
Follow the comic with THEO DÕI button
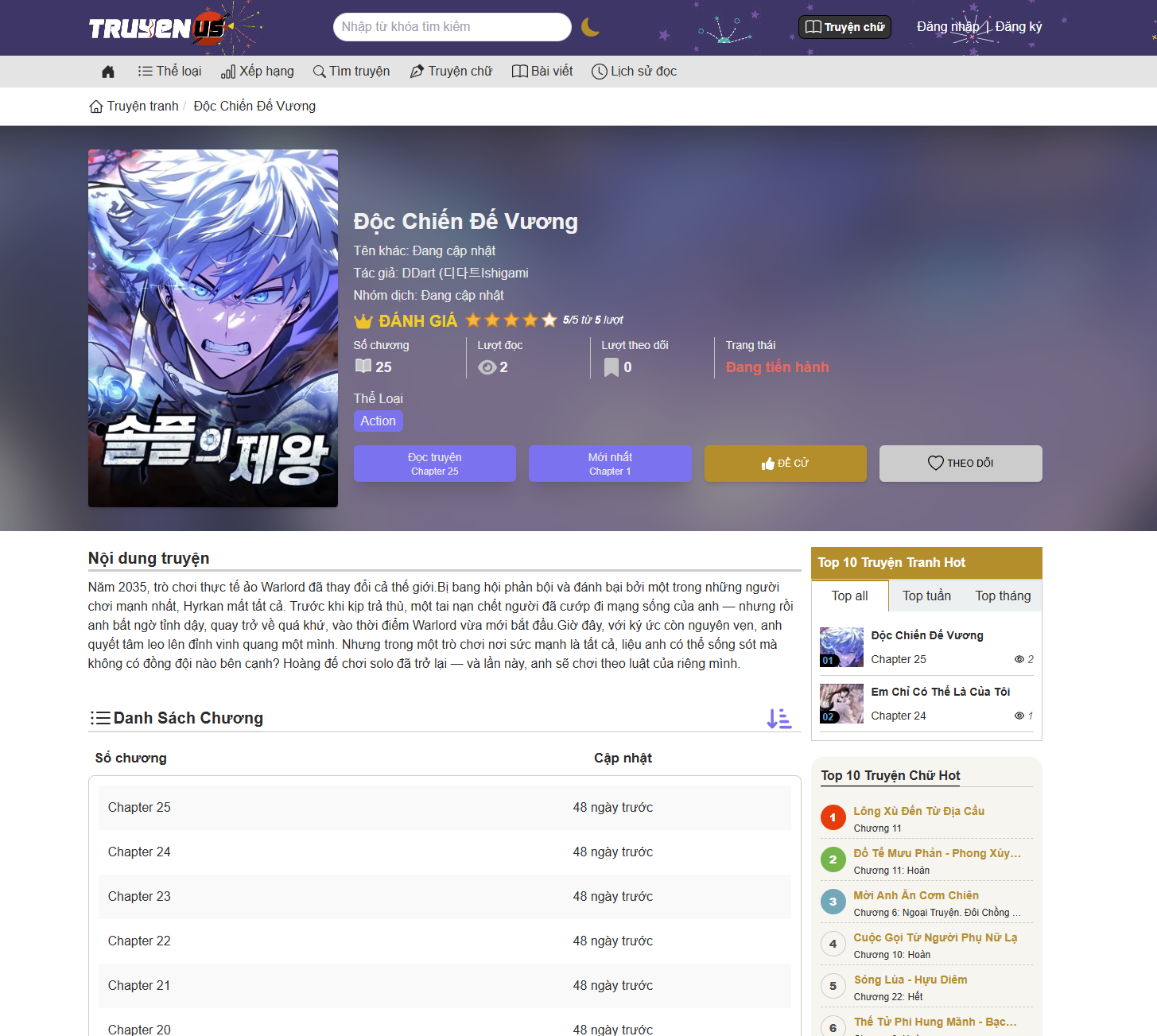click(961, 464)
